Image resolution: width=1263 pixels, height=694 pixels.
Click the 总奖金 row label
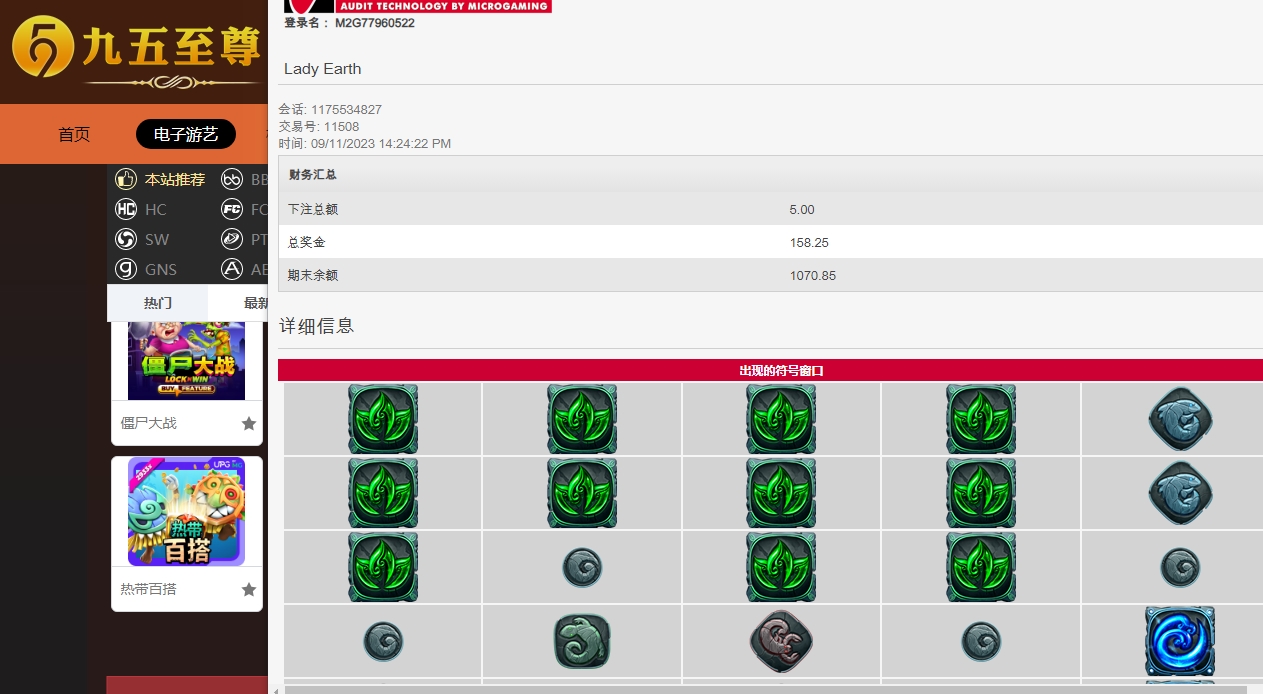click(x=306, y=243)
